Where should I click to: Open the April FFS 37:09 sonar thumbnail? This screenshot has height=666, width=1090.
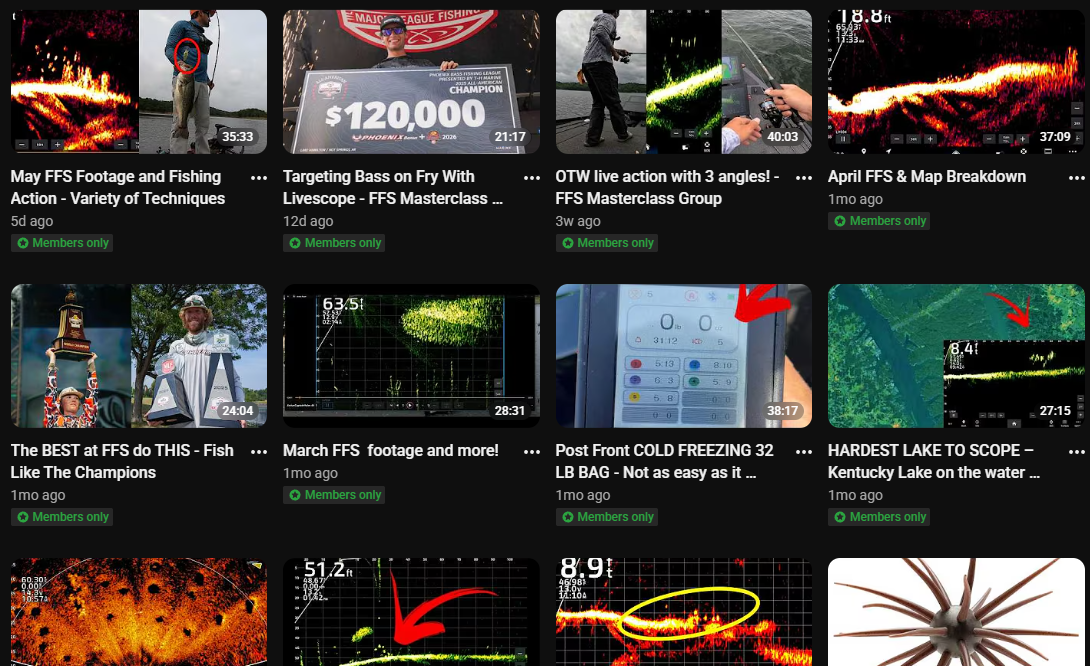coord(957,81)
